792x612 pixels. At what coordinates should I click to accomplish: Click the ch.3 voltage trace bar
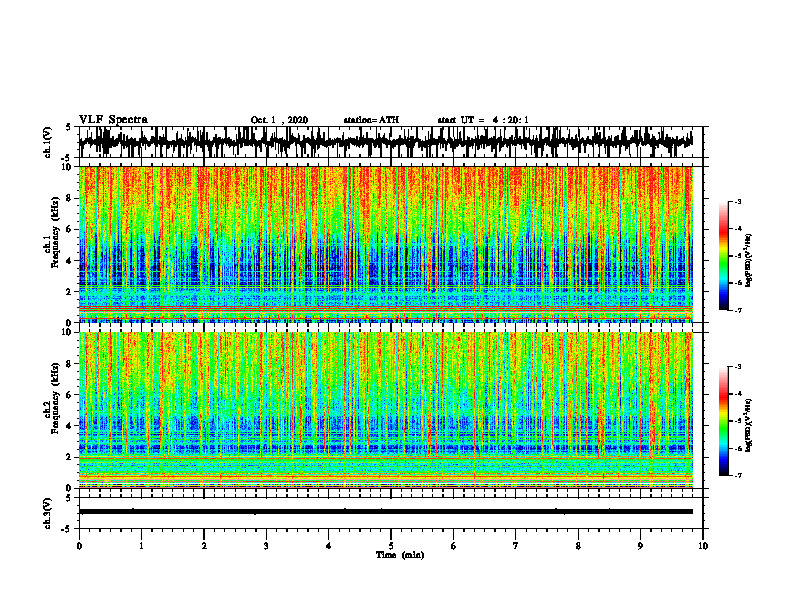386,512
